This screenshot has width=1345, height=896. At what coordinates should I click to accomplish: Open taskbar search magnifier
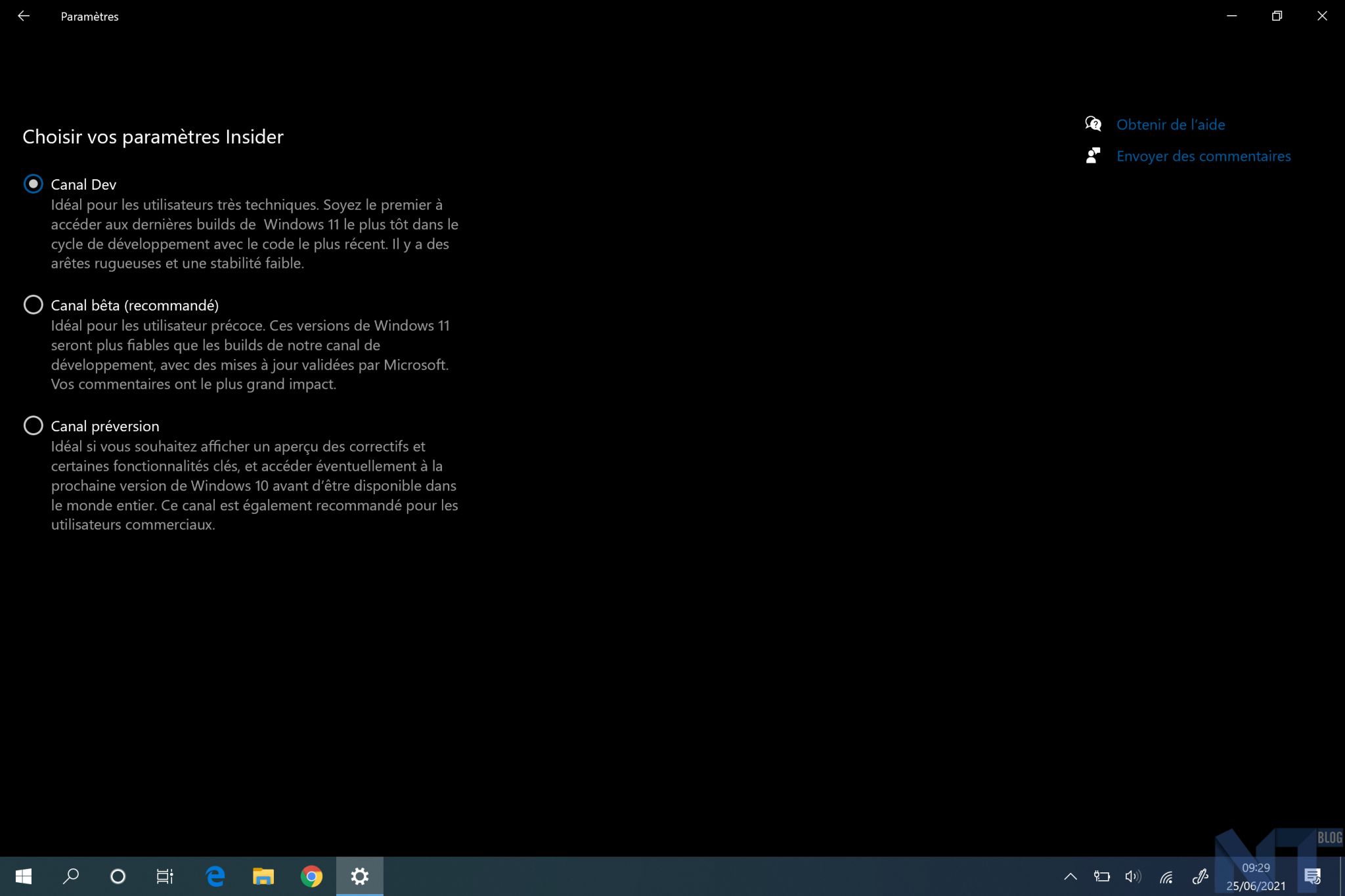(70, 876)
